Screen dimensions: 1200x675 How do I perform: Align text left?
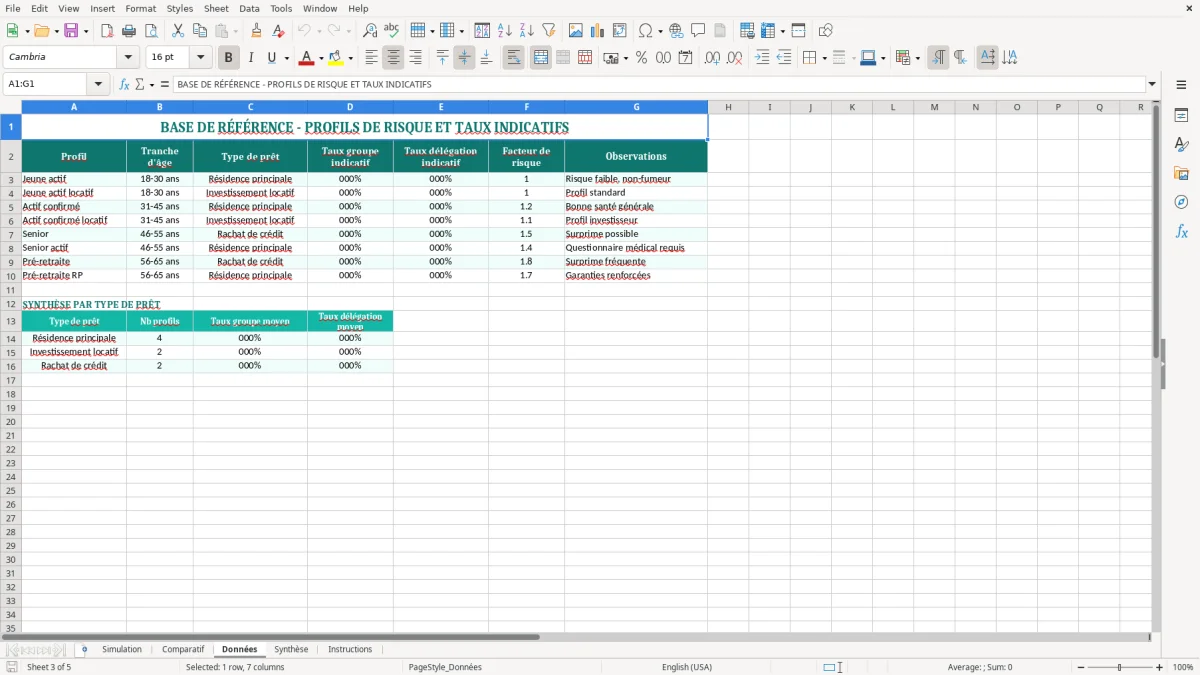[x=372, y=58]
